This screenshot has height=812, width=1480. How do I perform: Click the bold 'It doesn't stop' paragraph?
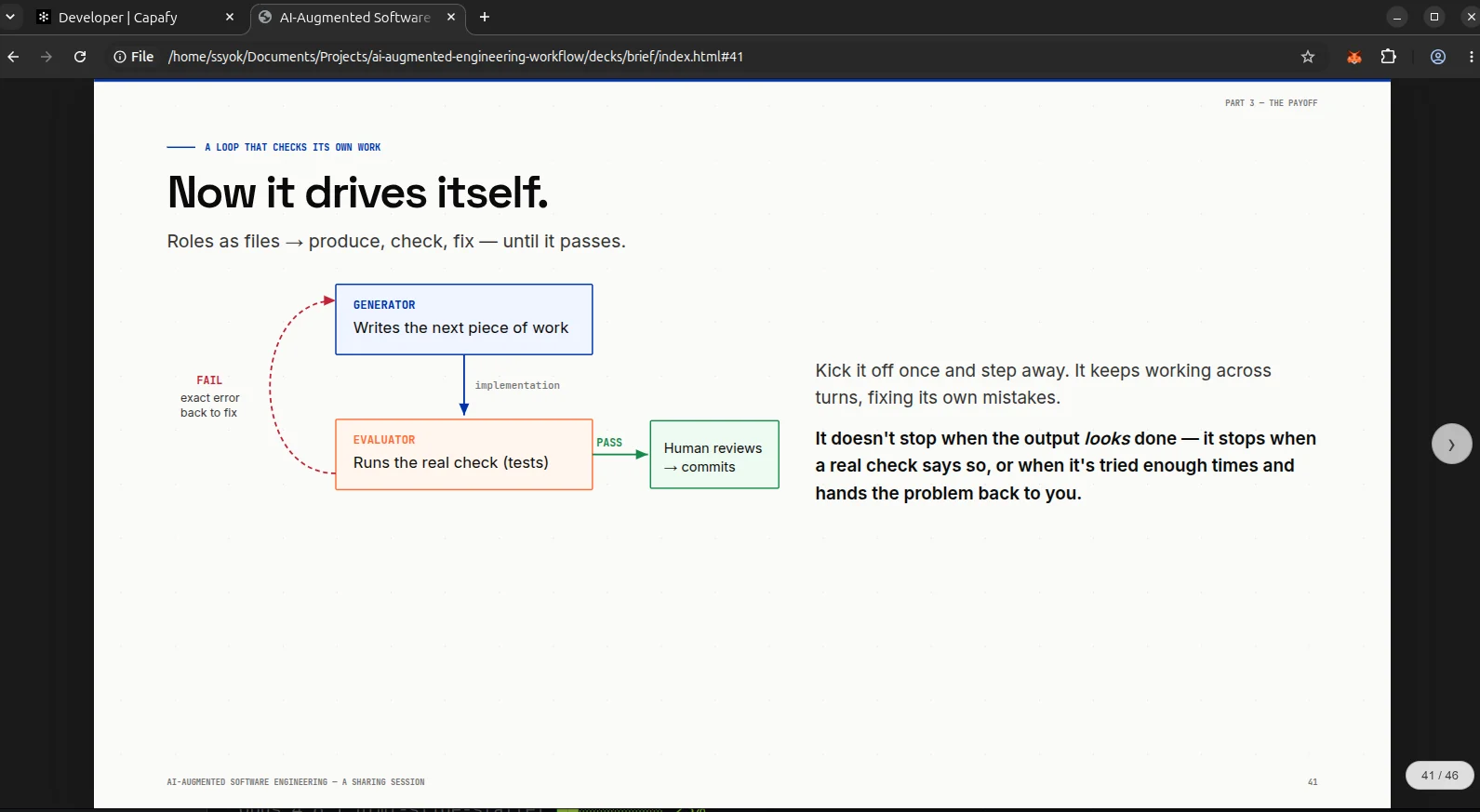coord(1065,466)
